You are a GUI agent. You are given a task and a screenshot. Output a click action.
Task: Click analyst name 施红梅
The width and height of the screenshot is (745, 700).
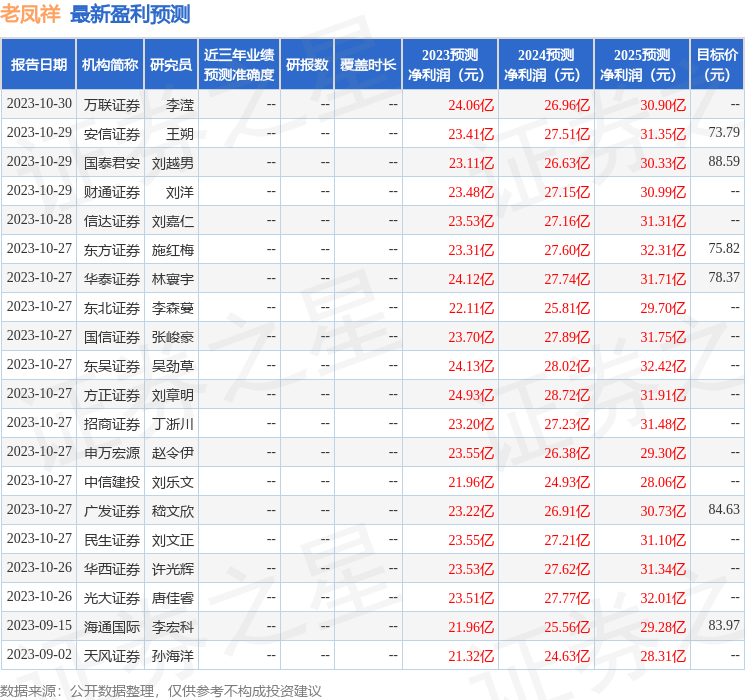tap(172, 250)
